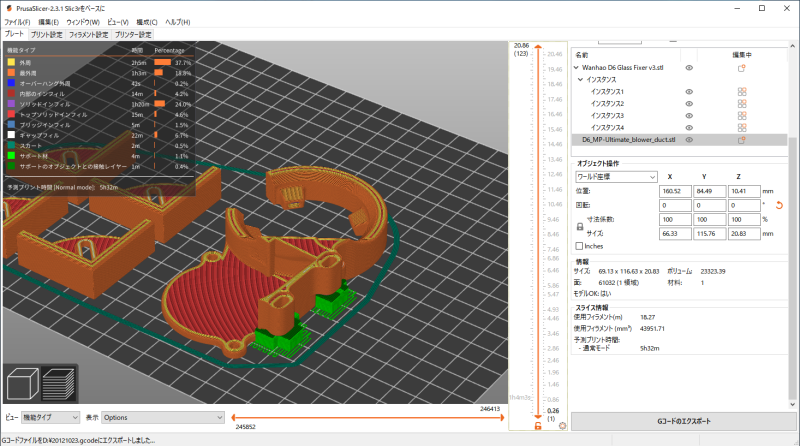The height and width of the screenshot is (446, 800).
Task: Switch to the sliced layers preview icon
Action: pos(59,384)
